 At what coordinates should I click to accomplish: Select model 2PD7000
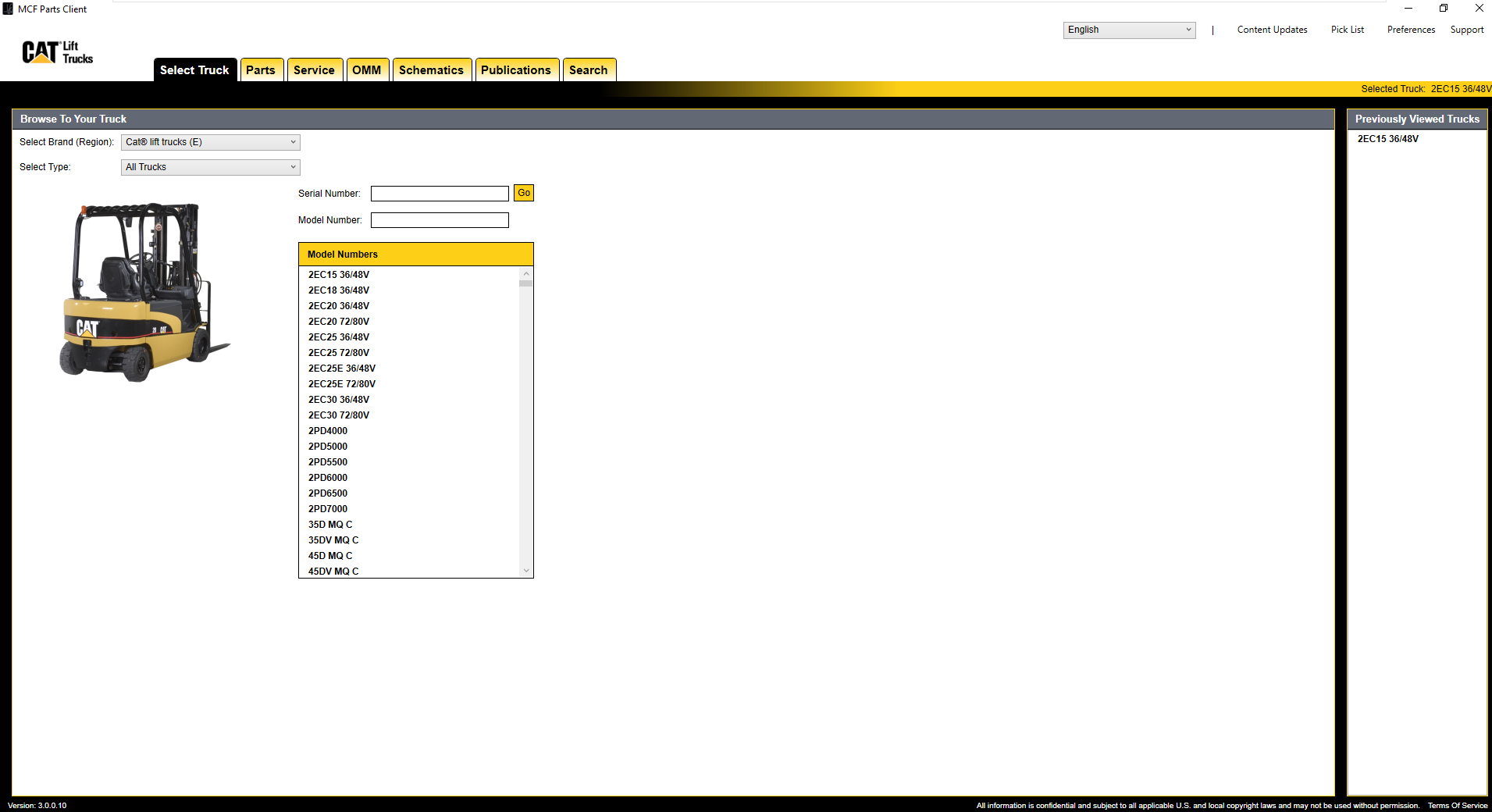[x=328, y=509]
